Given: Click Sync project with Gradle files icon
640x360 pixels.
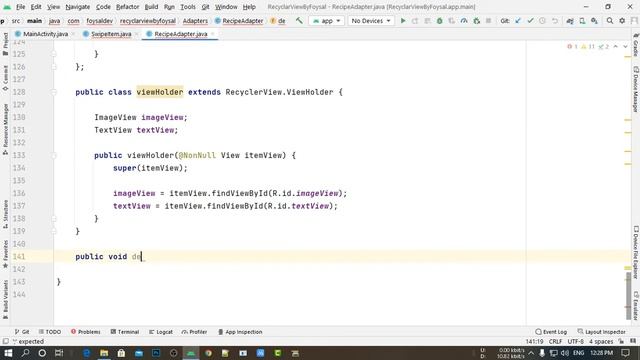Looking at the screenshot, I should (x=570, y=20).
